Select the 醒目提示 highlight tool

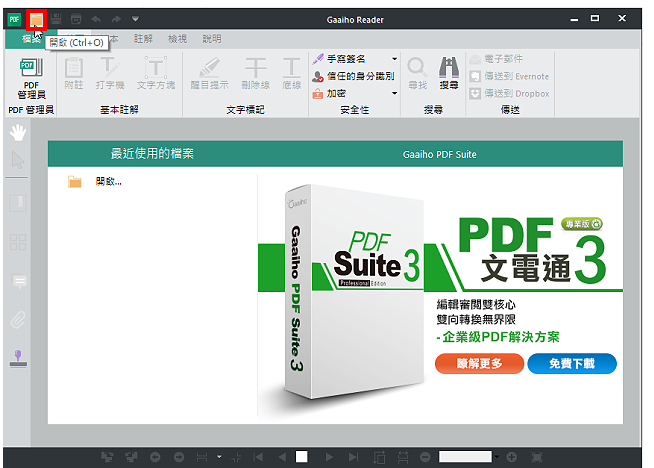click(x=209, y=74)
